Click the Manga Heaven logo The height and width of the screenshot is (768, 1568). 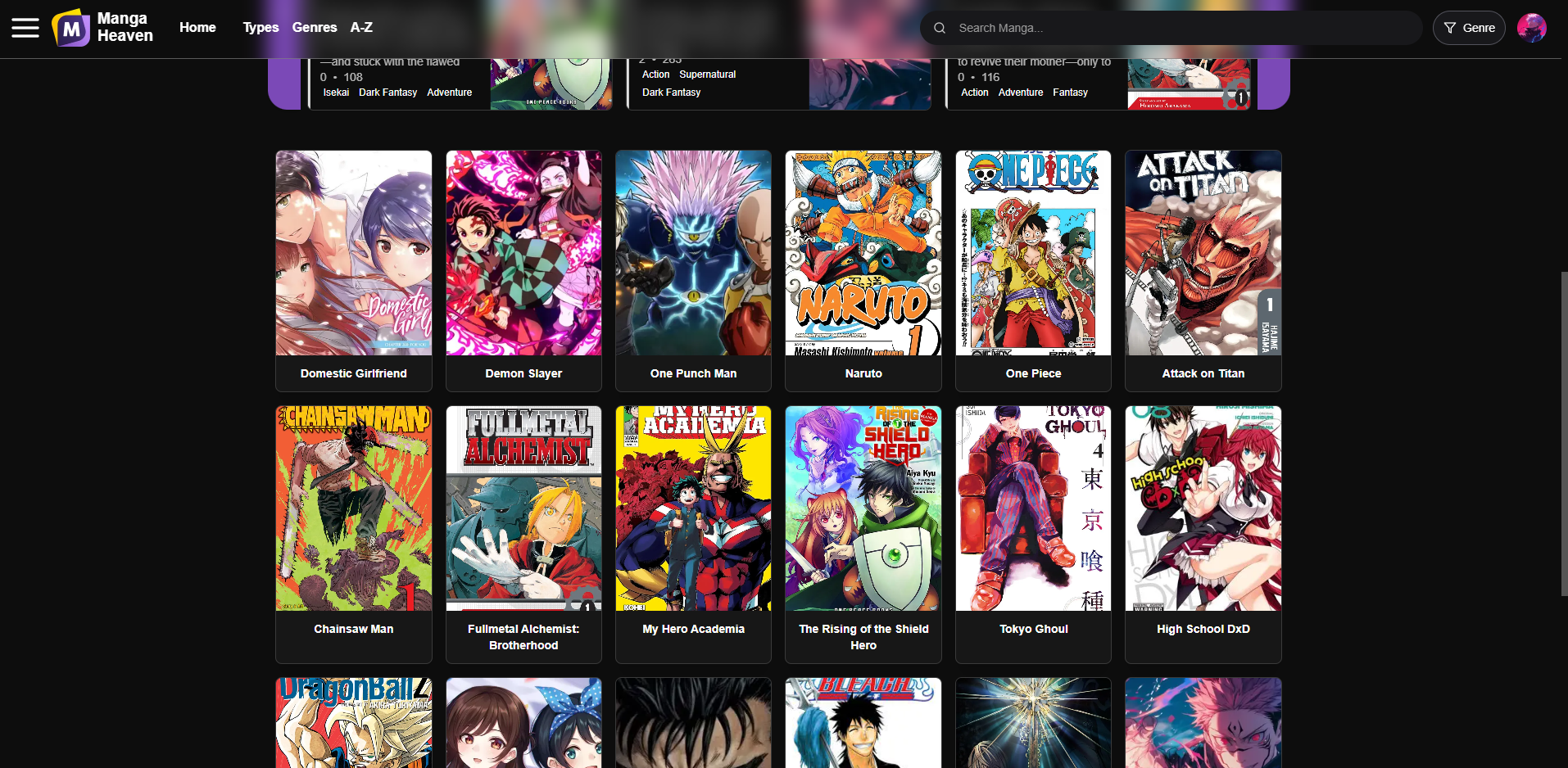[x=103, y=28]
